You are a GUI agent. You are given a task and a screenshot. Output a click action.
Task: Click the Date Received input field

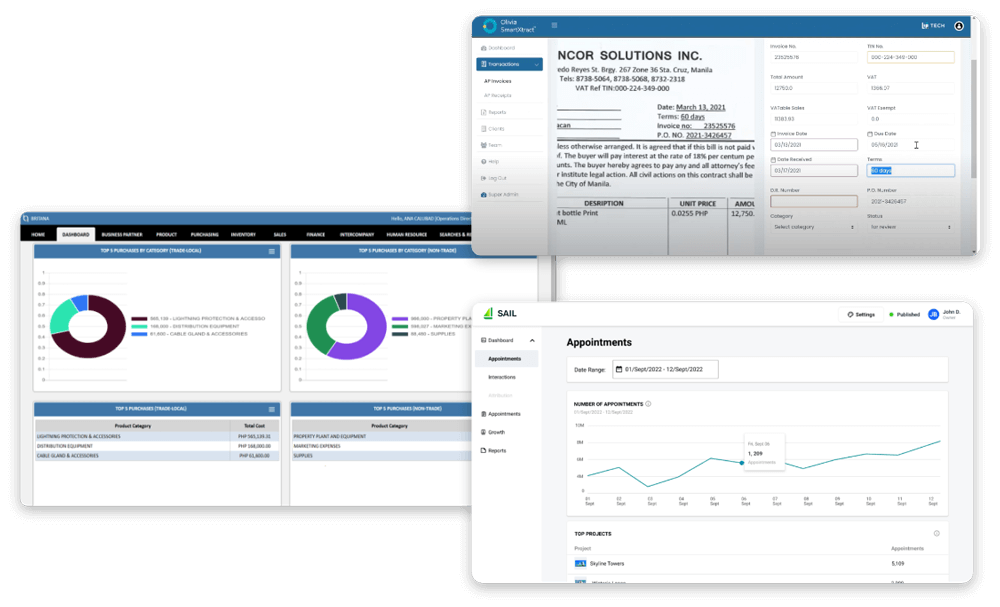pyautogui.click(x=814, y=171)
